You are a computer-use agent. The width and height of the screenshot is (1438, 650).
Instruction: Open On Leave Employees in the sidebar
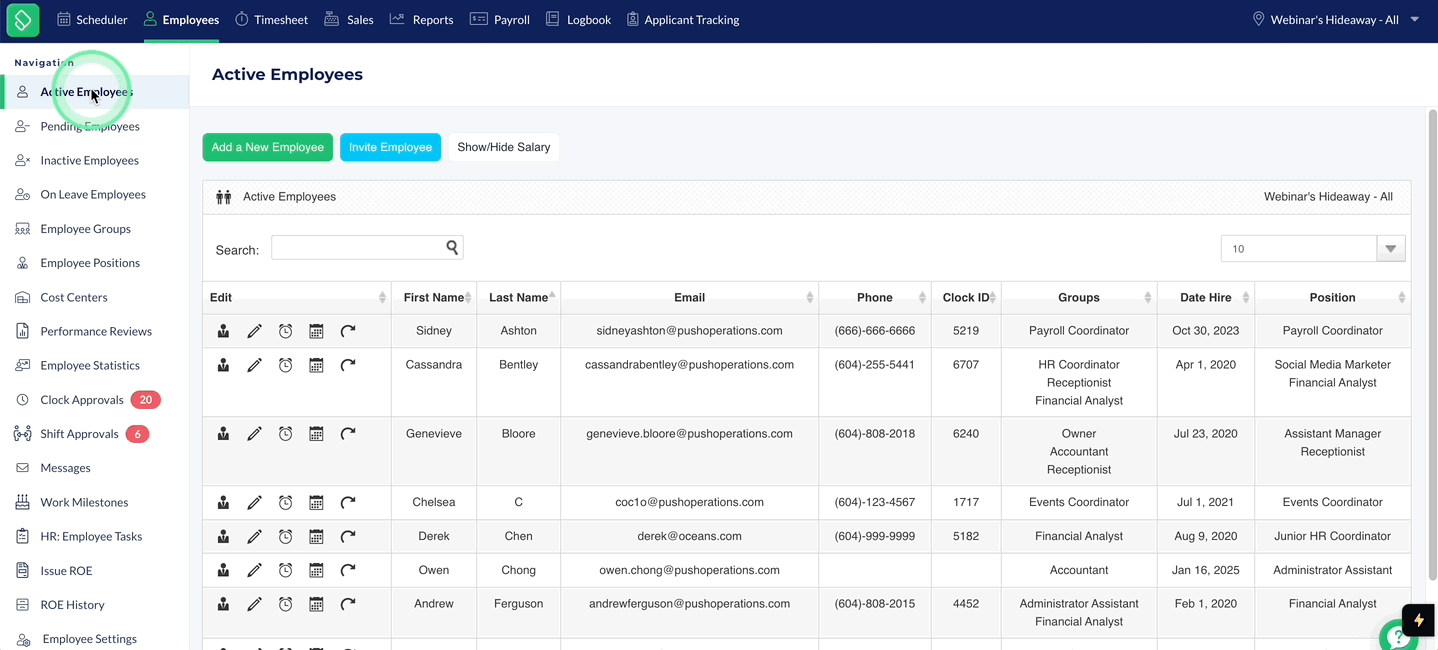coord(94,194)
